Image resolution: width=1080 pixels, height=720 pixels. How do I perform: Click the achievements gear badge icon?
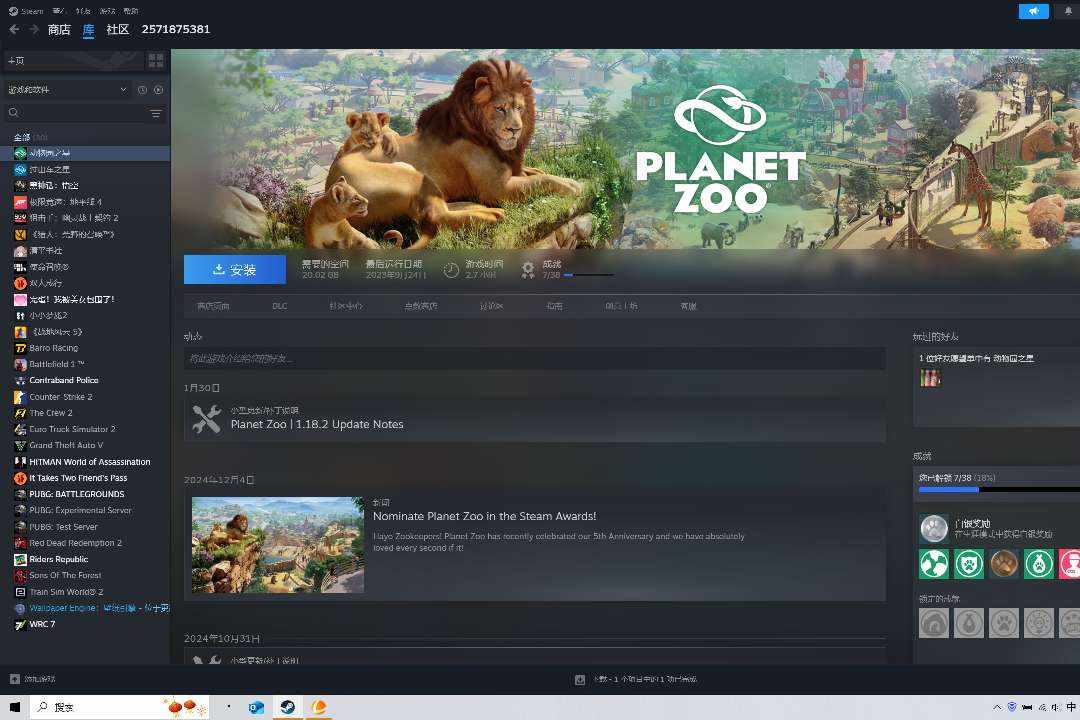pyautogui.click(x=528, y=270)
